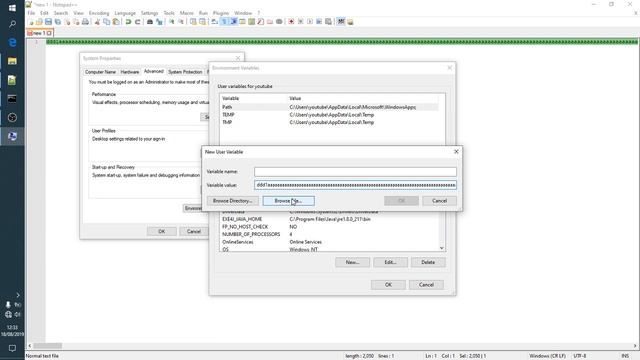Screen dimensions: 640x360
Task: Select the Path user variable row
Action: [x=329, y=107]
